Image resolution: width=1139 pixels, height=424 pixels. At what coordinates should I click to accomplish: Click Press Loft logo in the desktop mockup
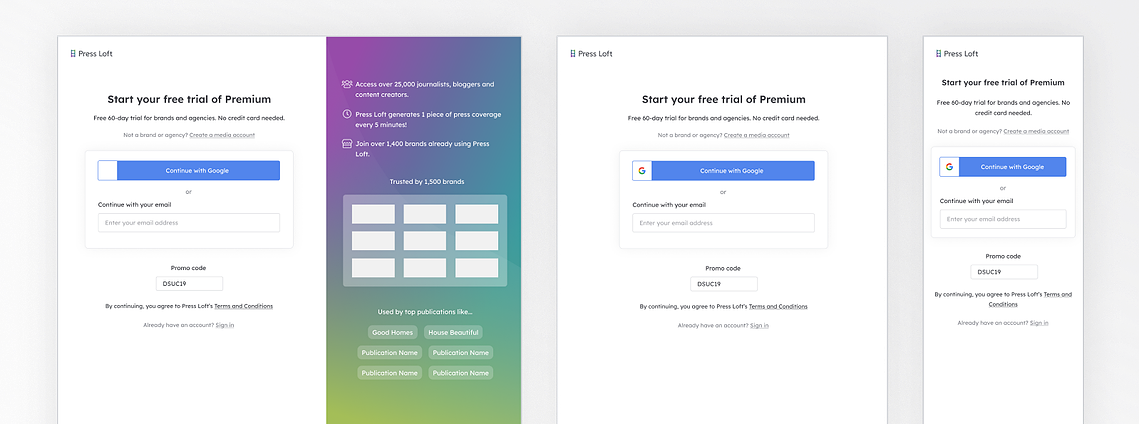(x=92, y=54)
